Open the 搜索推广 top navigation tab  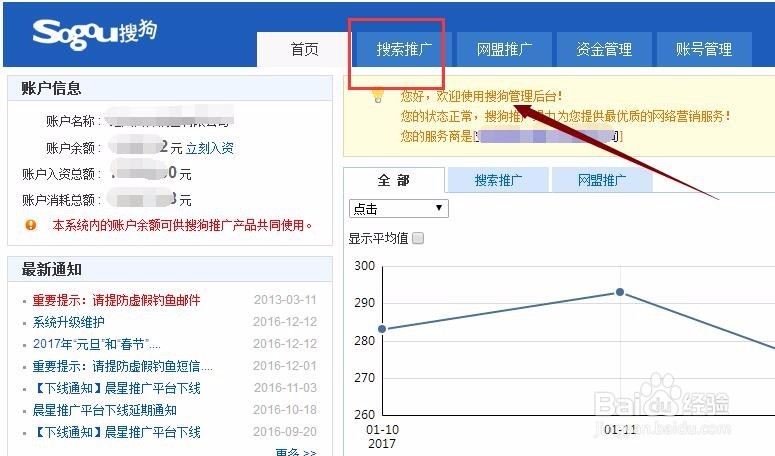(x=404, y=49)
